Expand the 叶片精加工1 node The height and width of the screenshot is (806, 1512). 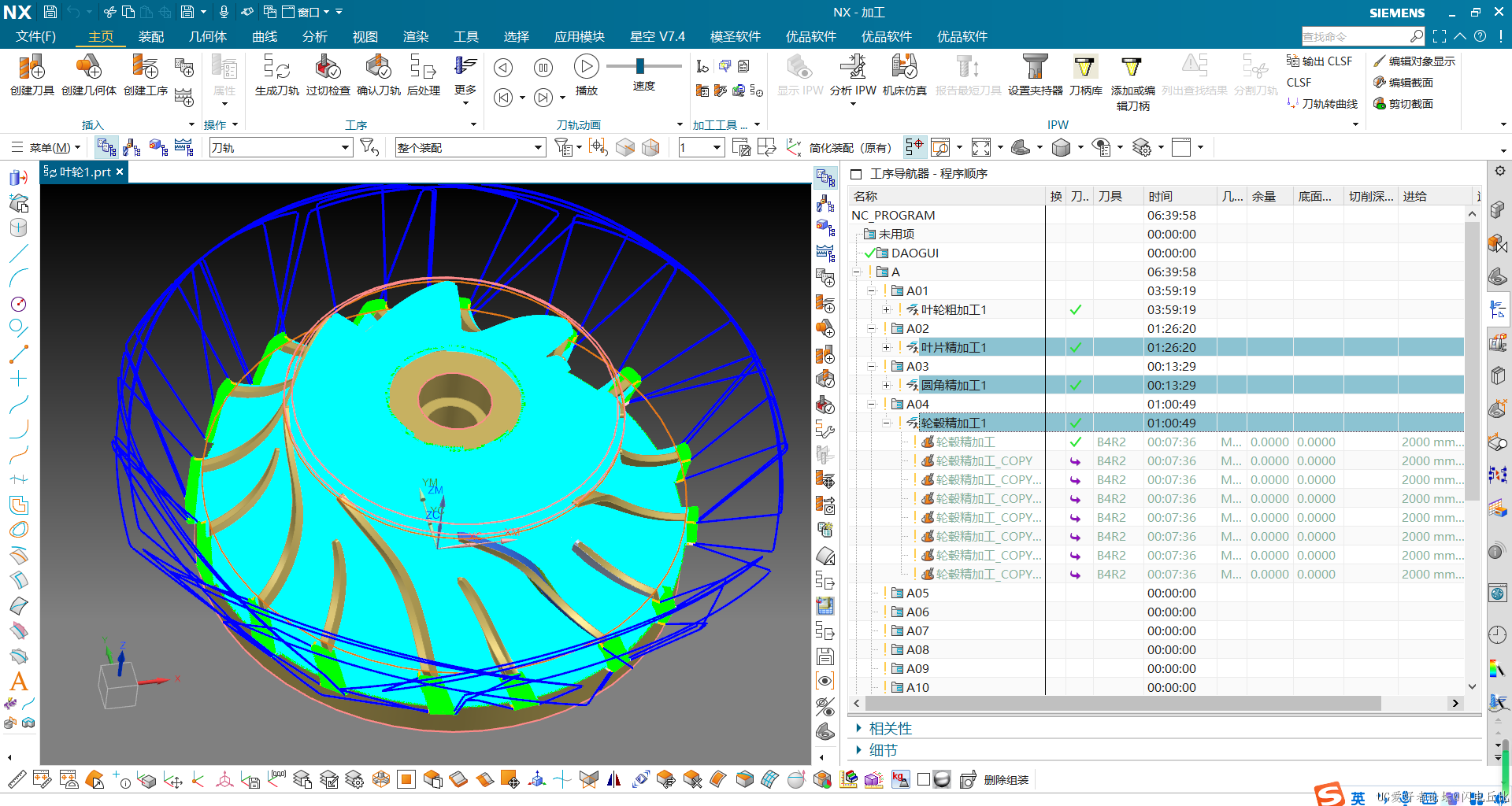click(x=887, y=347)
